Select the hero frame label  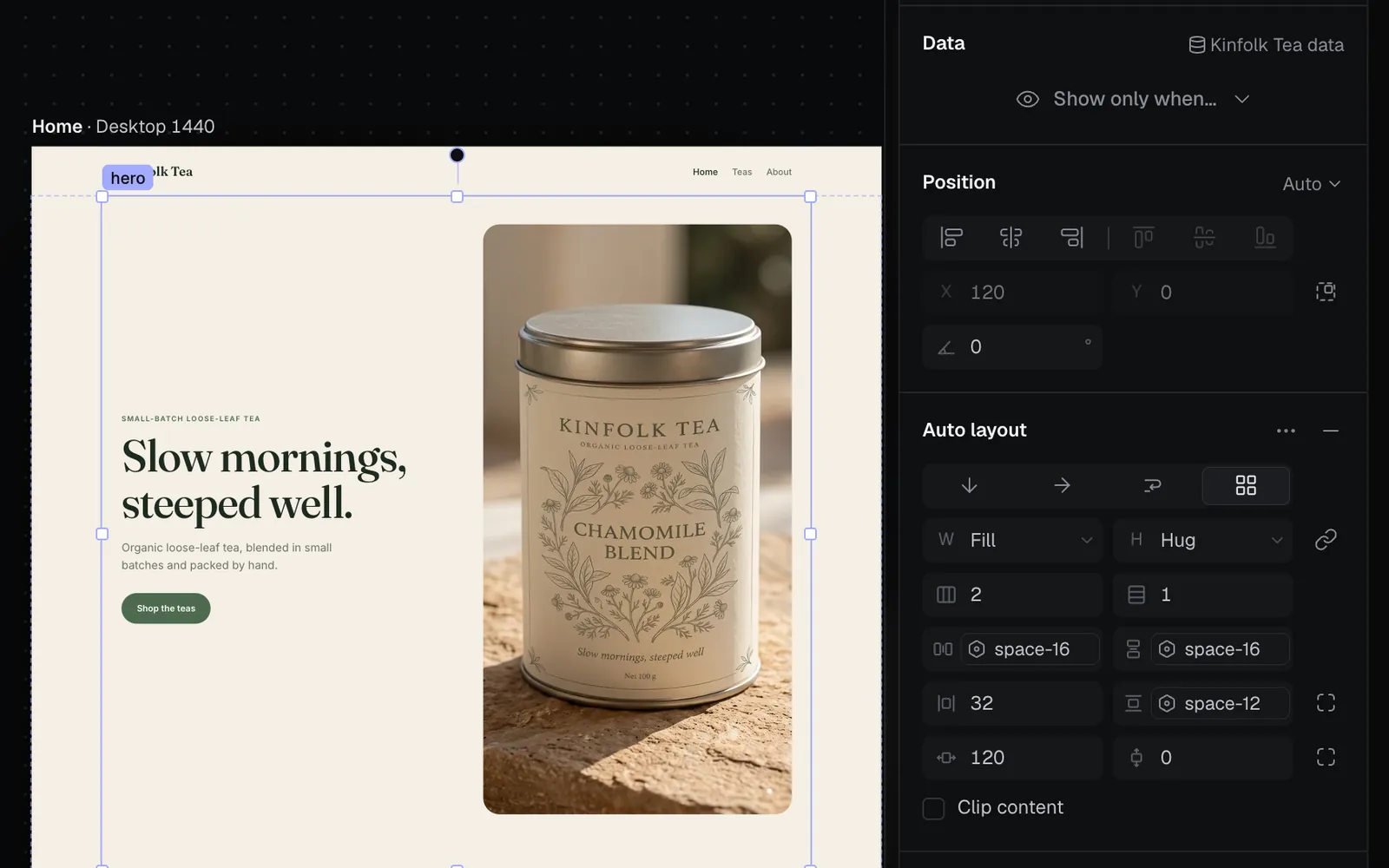128,178
